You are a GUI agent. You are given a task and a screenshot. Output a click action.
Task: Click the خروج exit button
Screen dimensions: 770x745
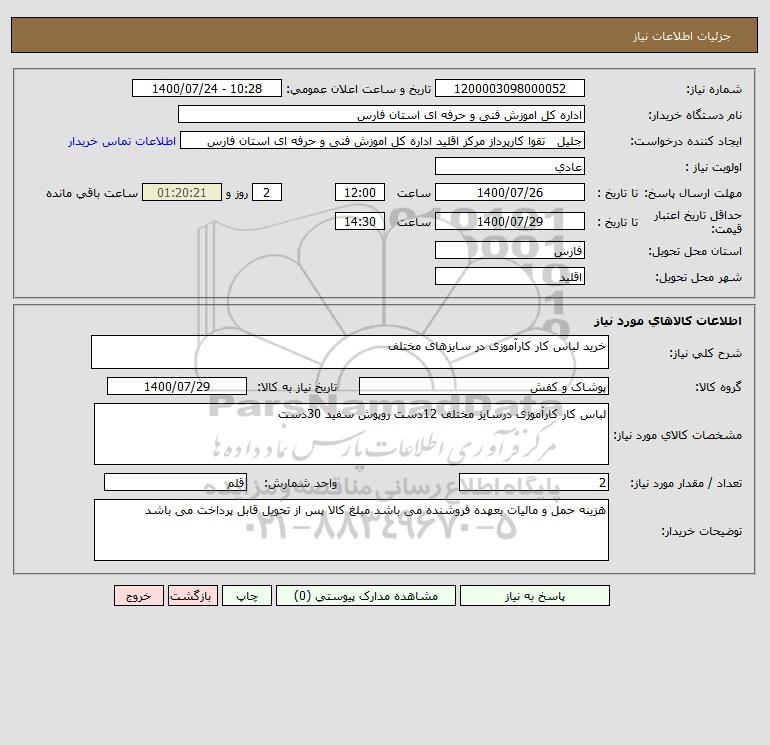(x=138, y=595)
